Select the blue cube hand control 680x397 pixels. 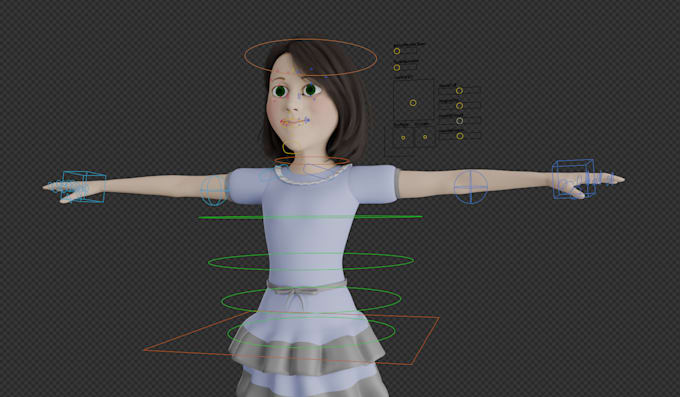point(573,179)
